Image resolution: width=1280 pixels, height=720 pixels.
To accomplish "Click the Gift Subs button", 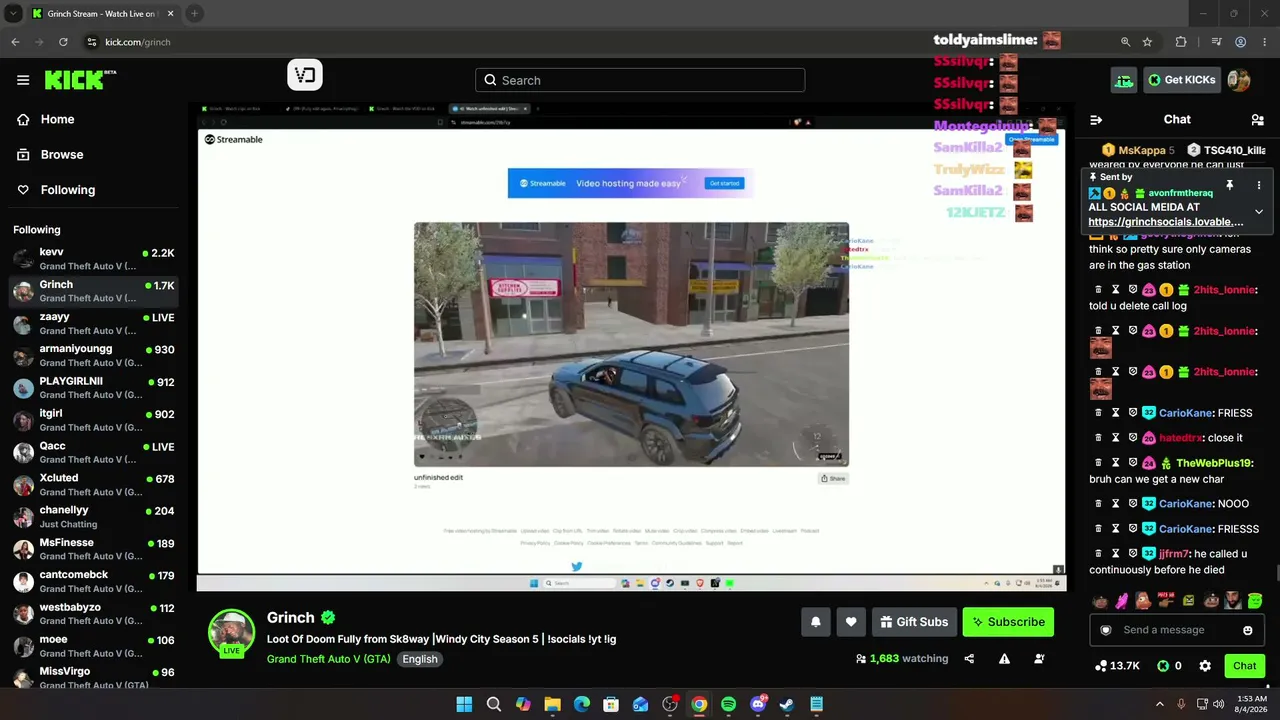I will pyautogui.click(x=914, y=622).
